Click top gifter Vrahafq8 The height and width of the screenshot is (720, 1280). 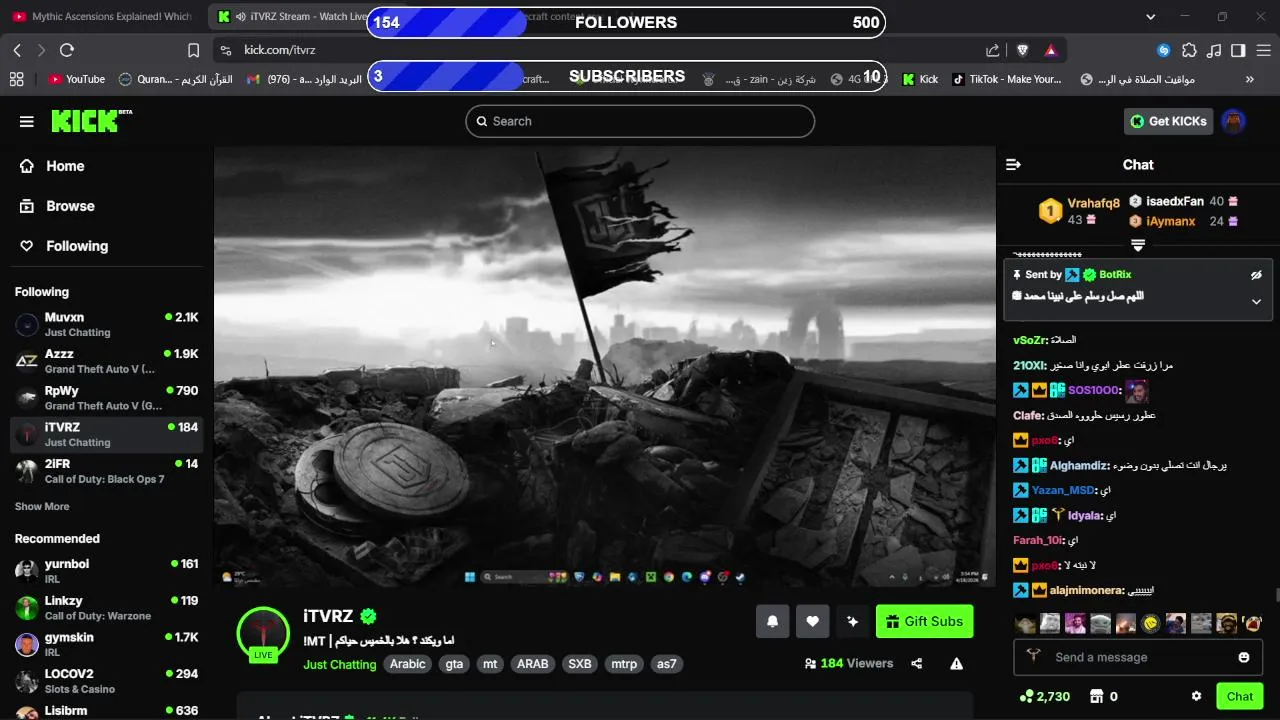(1093, 203)
